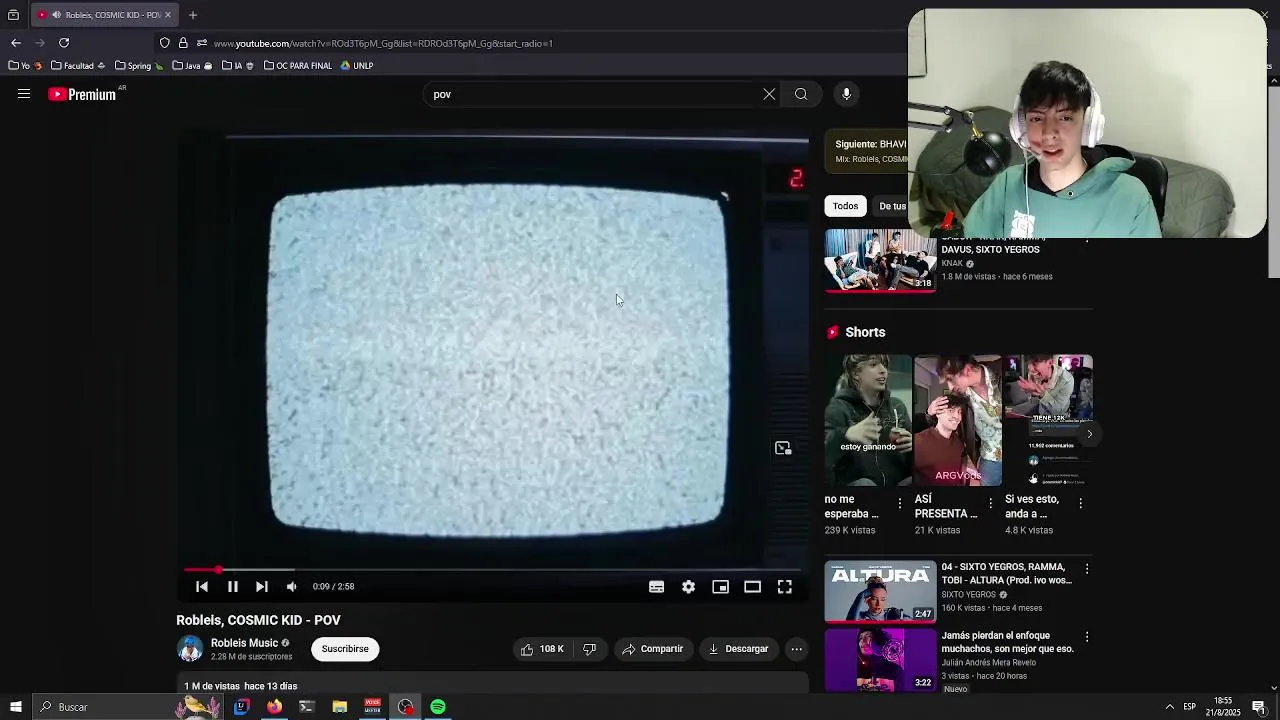The width and height of the screenshot is (1280, 720).
Task: Dislike the video
Action: [x=589, y=649]
